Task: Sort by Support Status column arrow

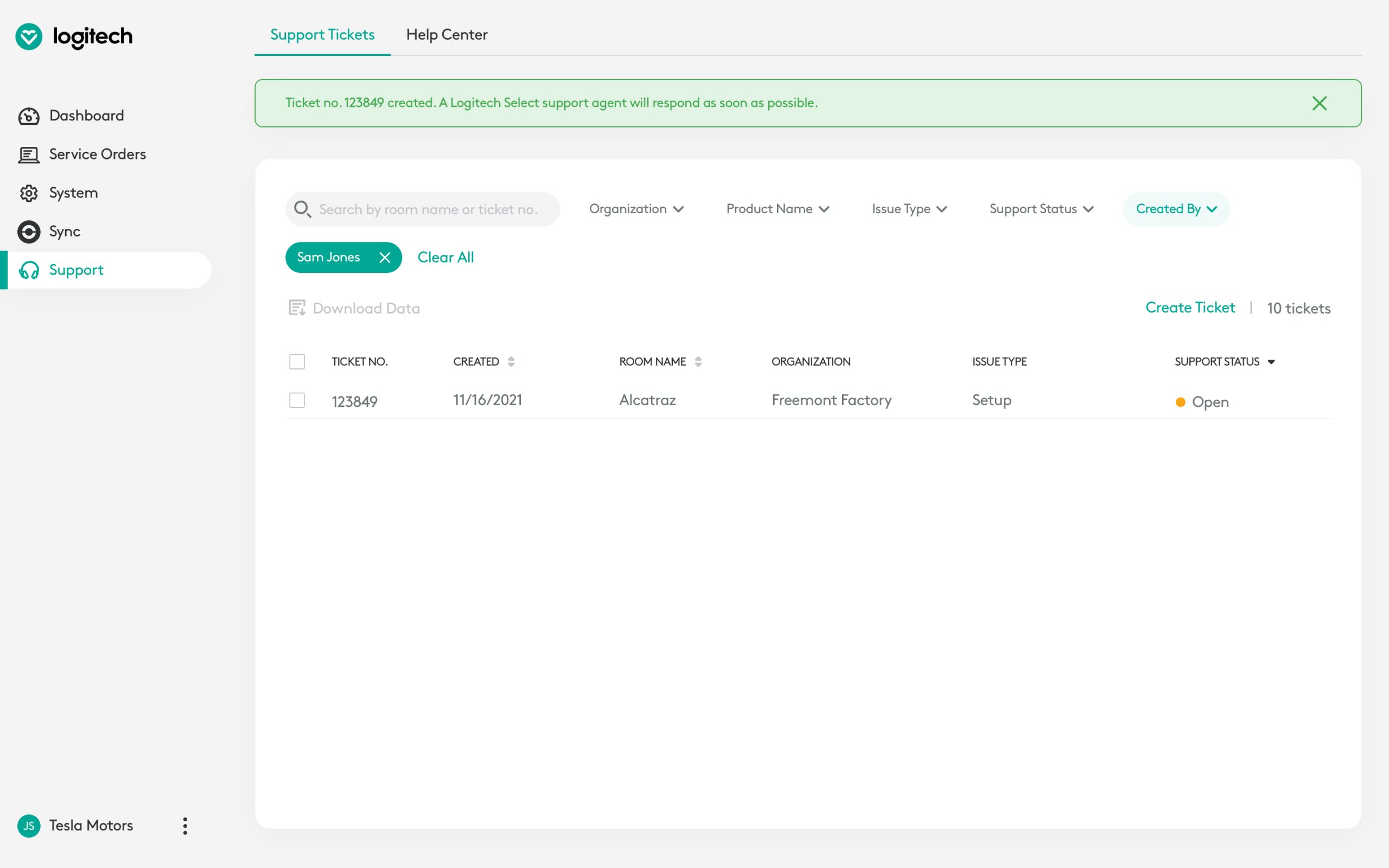Action: tap(1271, 362)
